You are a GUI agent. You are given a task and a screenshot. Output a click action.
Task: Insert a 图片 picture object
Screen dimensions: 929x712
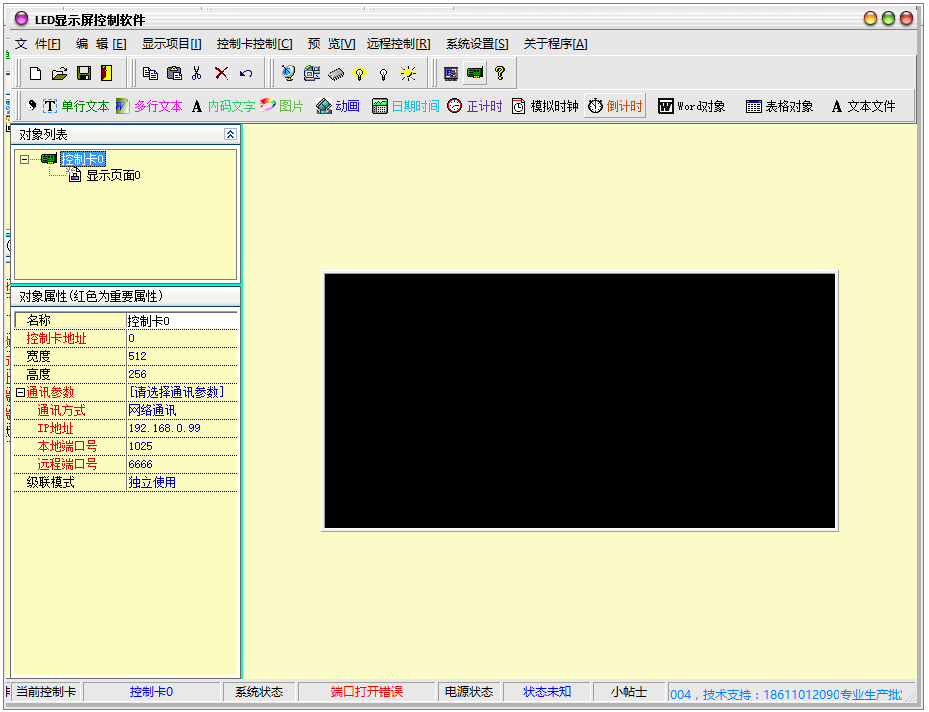click(x=283, y=105)
